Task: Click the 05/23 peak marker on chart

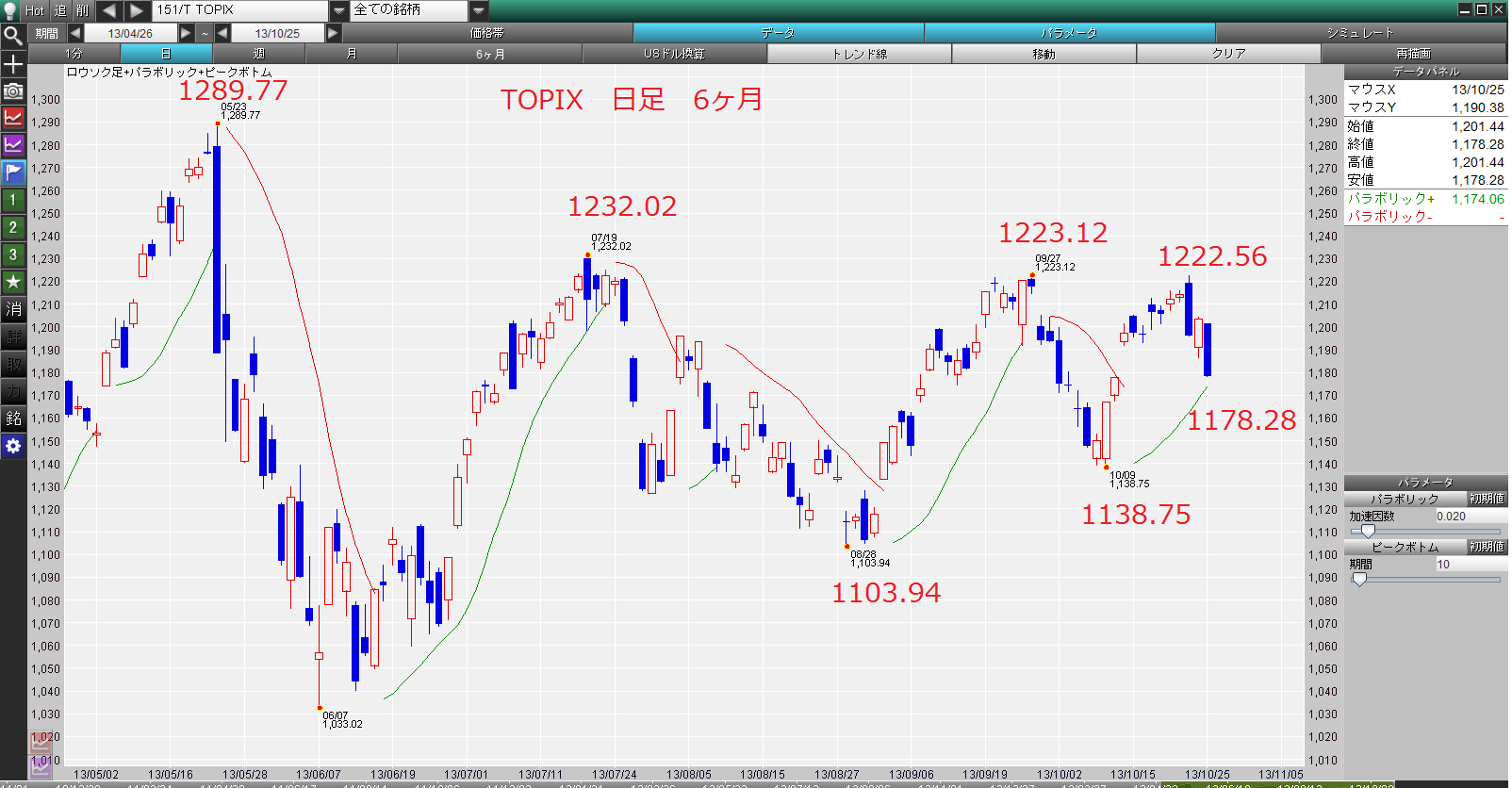Action: point(218,123)
